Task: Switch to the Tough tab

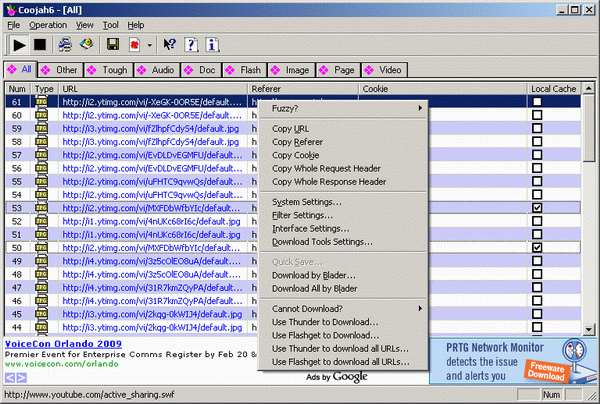Action: [109, 70]
